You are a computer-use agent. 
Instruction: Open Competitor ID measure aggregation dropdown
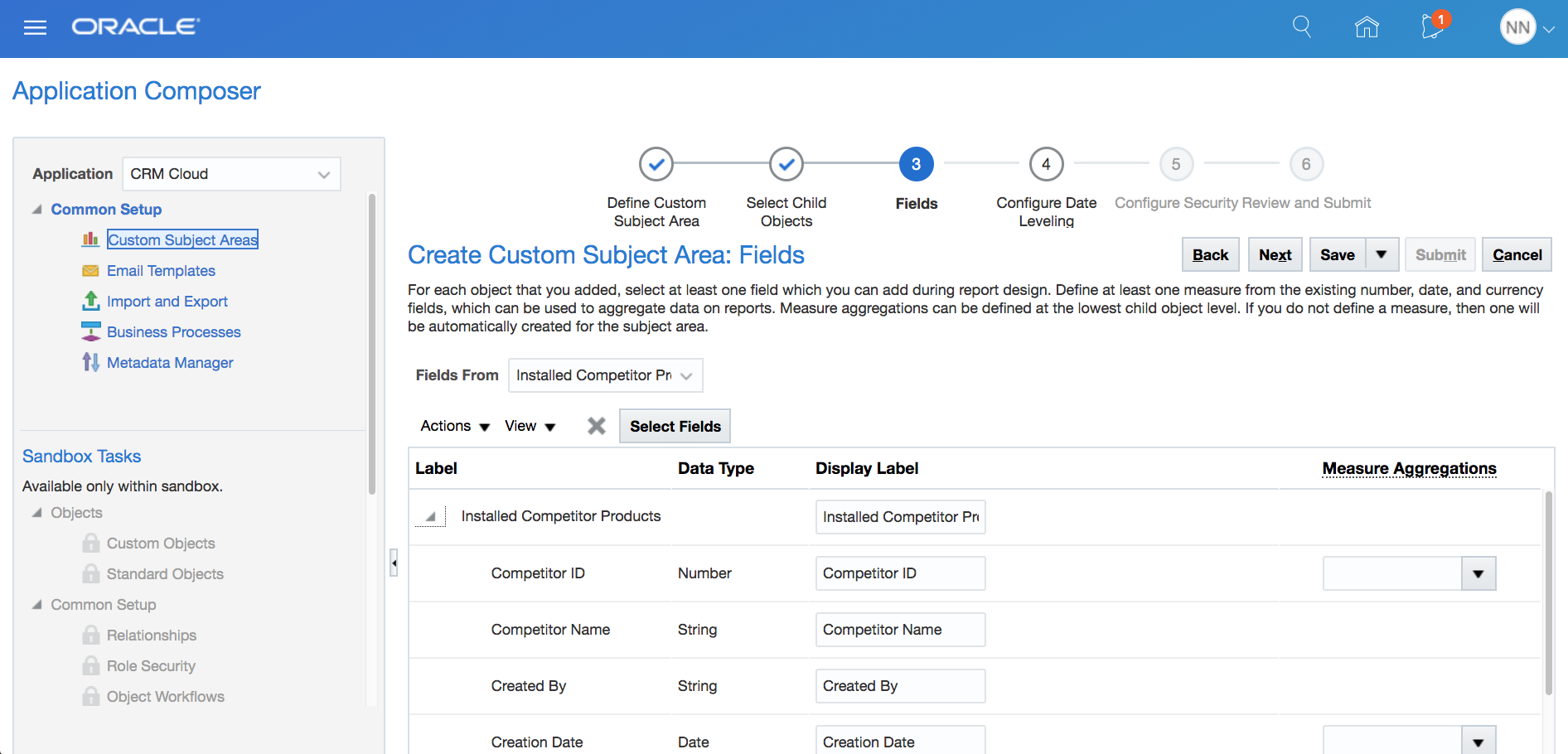[x=1478, y=573]
